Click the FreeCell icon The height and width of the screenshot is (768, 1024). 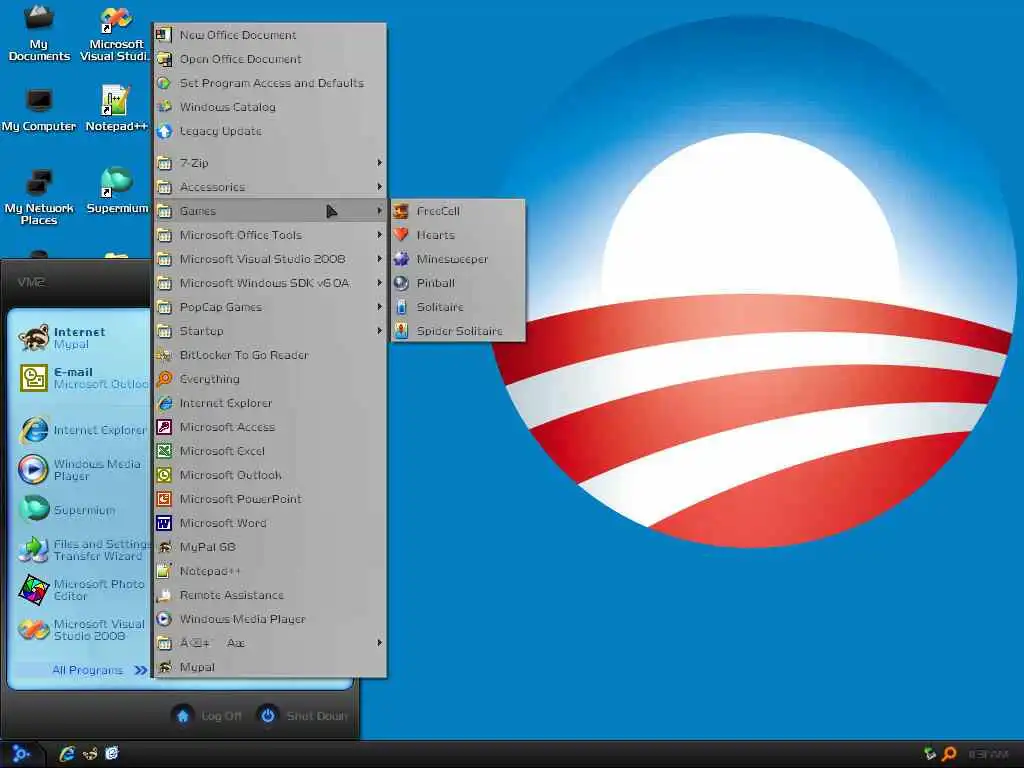pos(401,211)
